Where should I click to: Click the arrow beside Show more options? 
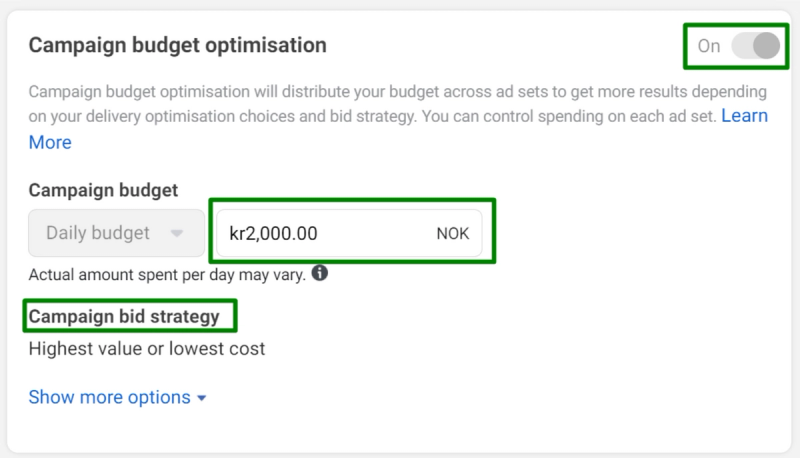(202, 398)
